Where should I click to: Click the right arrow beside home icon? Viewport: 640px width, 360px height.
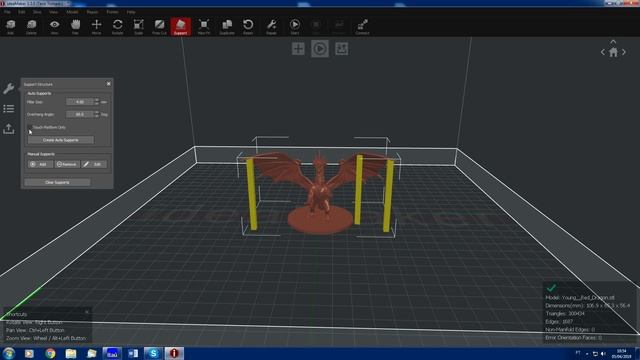tap(624, 52)
